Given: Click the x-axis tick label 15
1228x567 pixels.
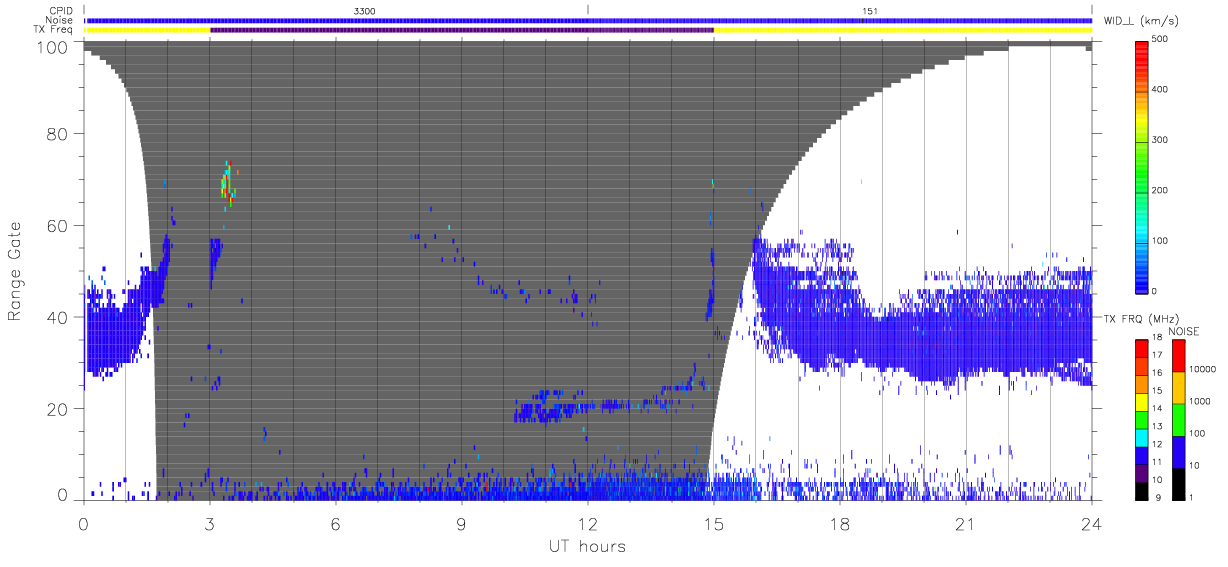Looking at the screenshot, I should (714, 524).
